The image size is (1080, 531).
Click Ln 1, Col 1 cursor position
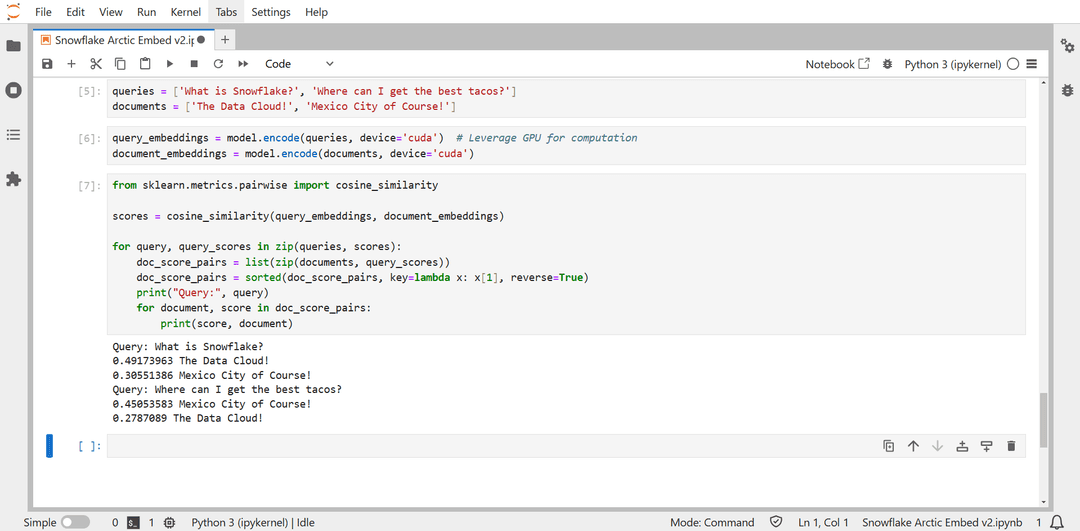point(823,523)
